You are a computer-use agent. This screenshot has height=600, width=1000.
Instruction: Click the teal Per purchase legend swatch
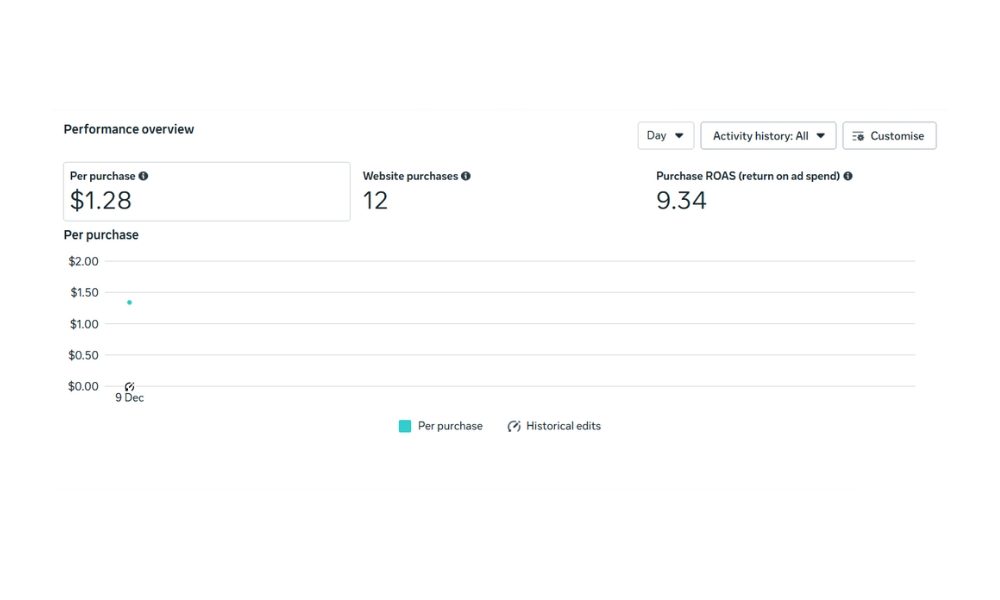click(x=405, y=426)
